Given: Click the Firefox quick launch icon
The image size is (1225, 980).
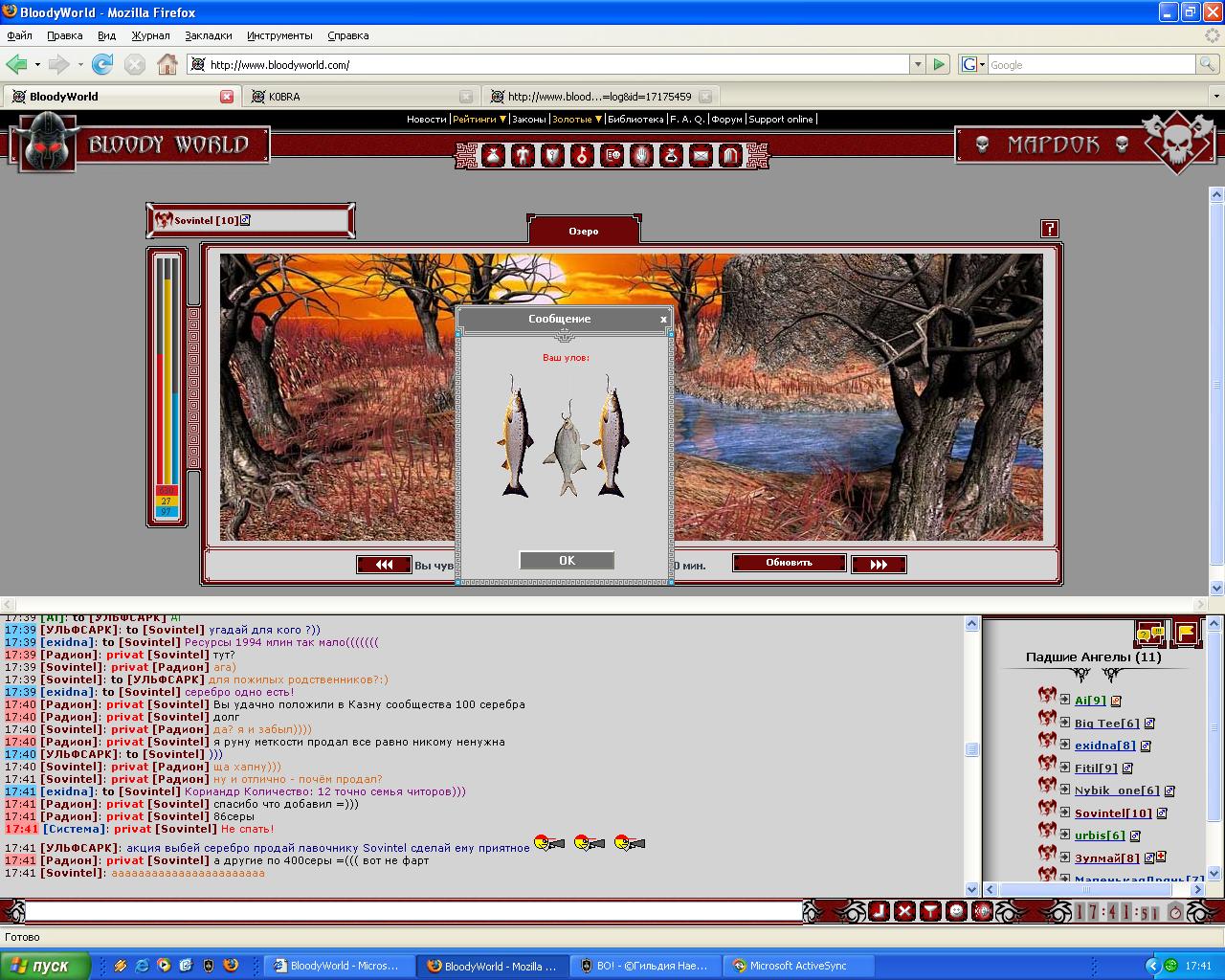Looking at the screenshot, I should 231,966.
